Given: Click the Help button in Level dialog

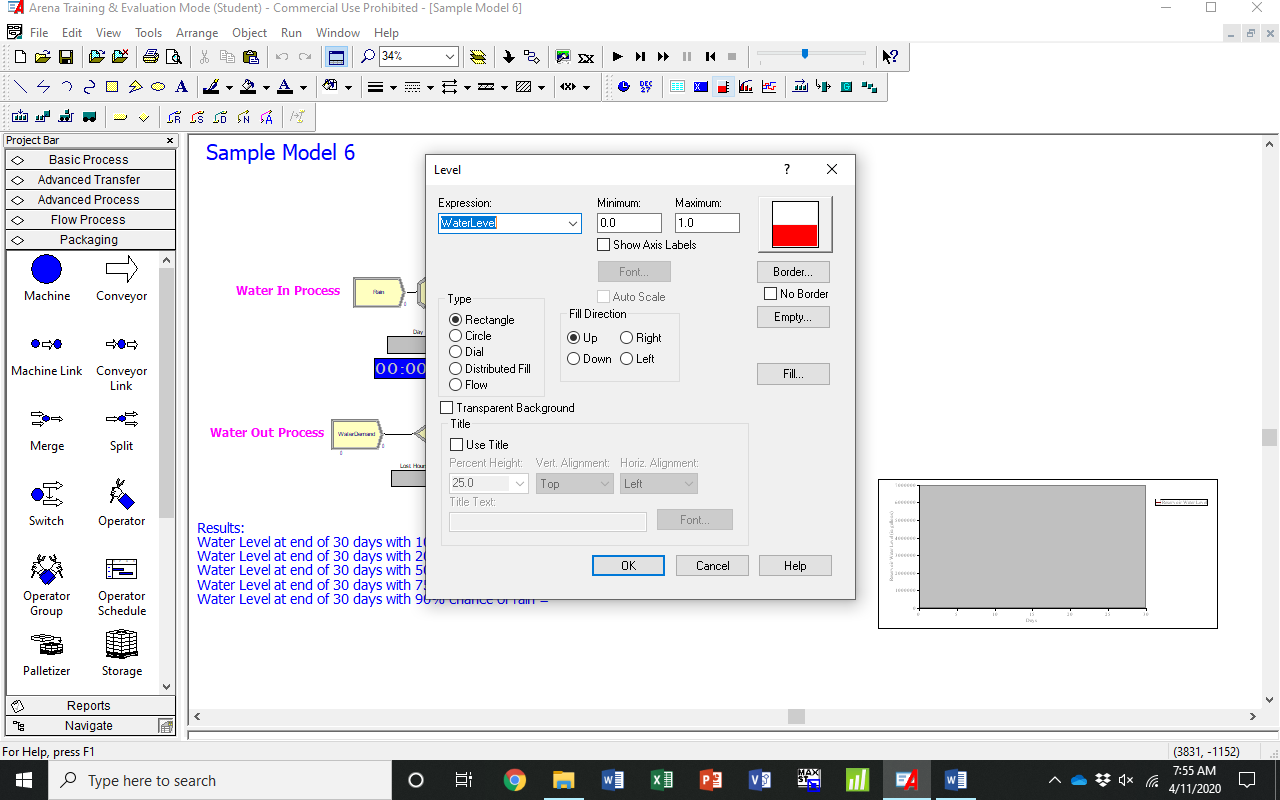Looking at the screenshot, I should [x=795, y=566].
